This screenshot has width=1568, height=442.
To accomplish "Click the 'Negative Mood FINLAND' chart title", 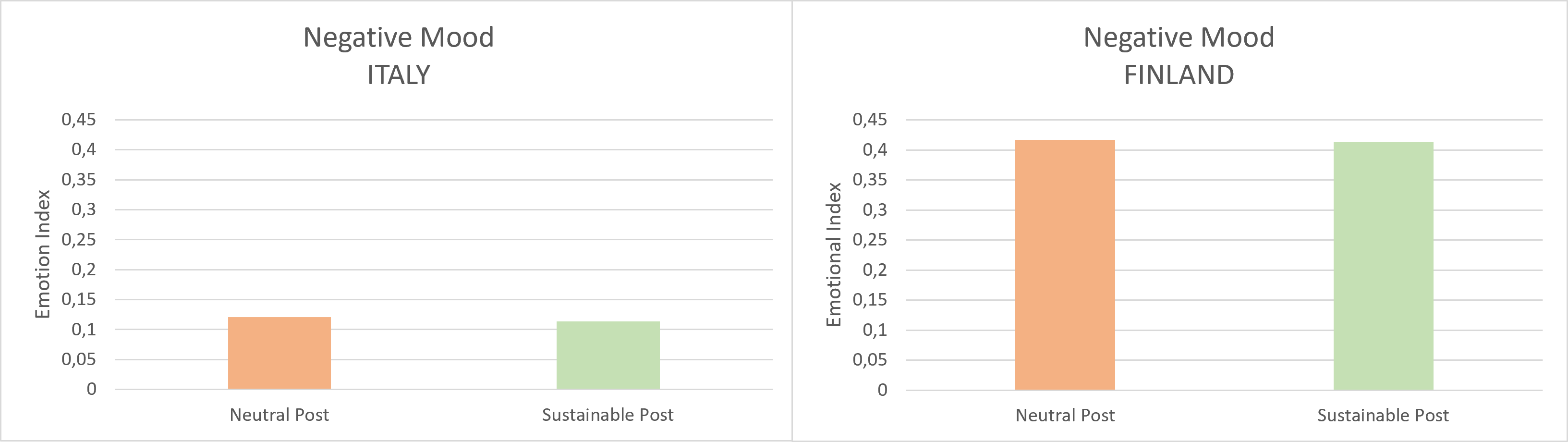I will click(x=1179, y=55).
